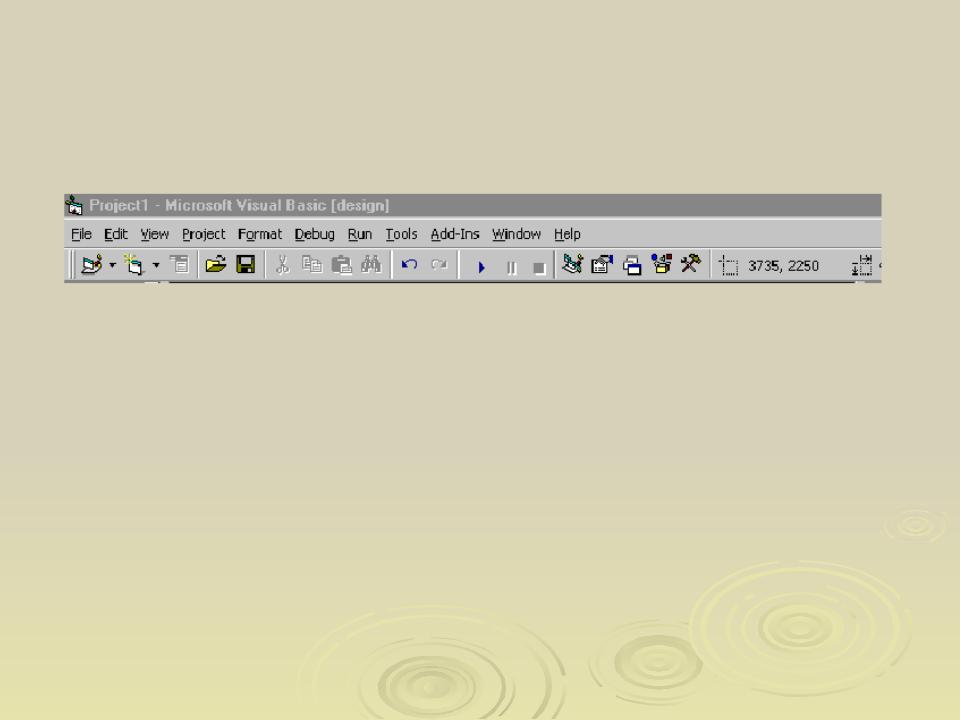
Task: Click the Copy toolbar icon
Action: (312, 264)
